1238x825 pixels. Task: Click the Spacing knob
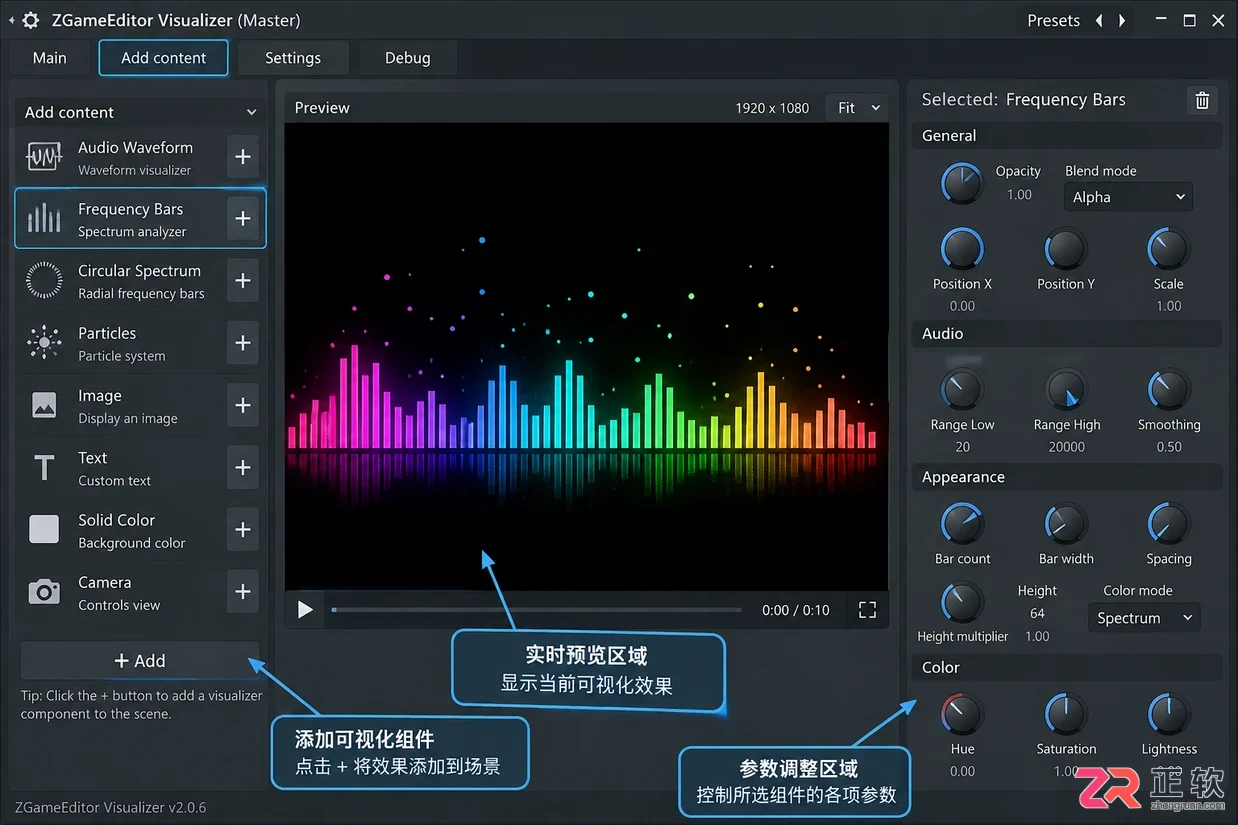(1168, 524)
